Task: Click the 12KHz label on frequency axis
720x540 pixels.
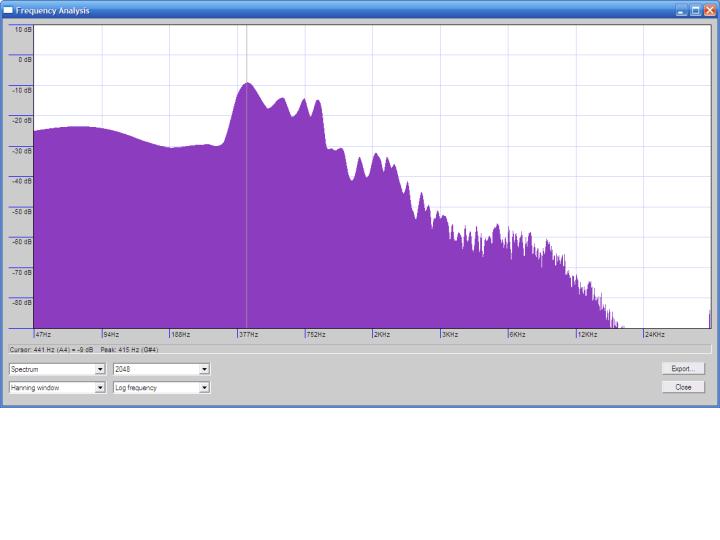Action: click(x=586, y=334)
